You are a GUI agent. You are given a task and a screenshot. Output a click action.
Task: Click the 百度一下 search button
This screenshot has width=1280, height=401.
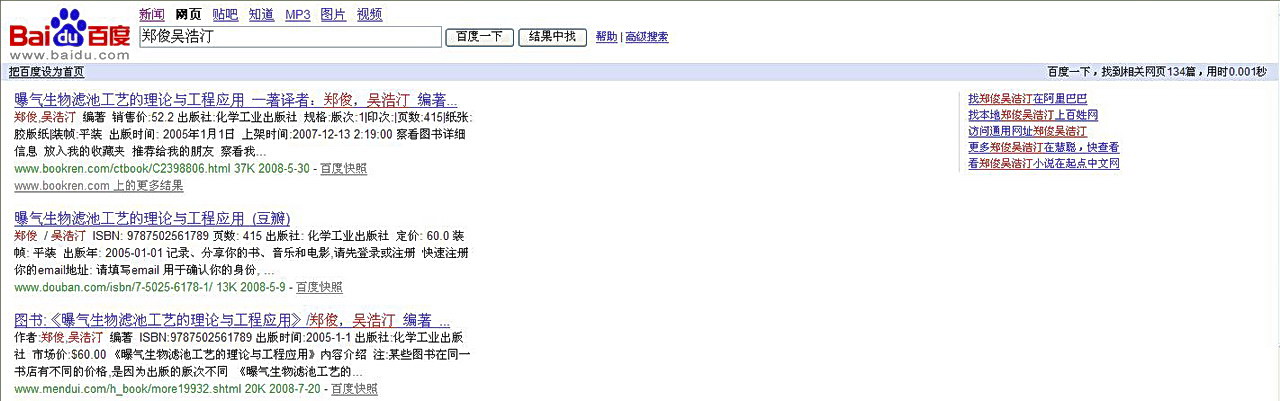coord(480,37)
